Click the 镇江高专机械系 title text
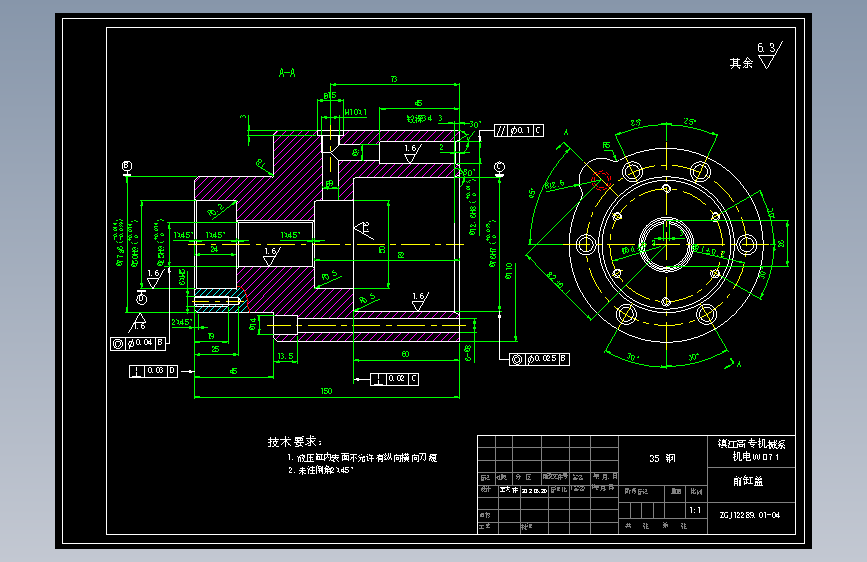 click(751, 444)
